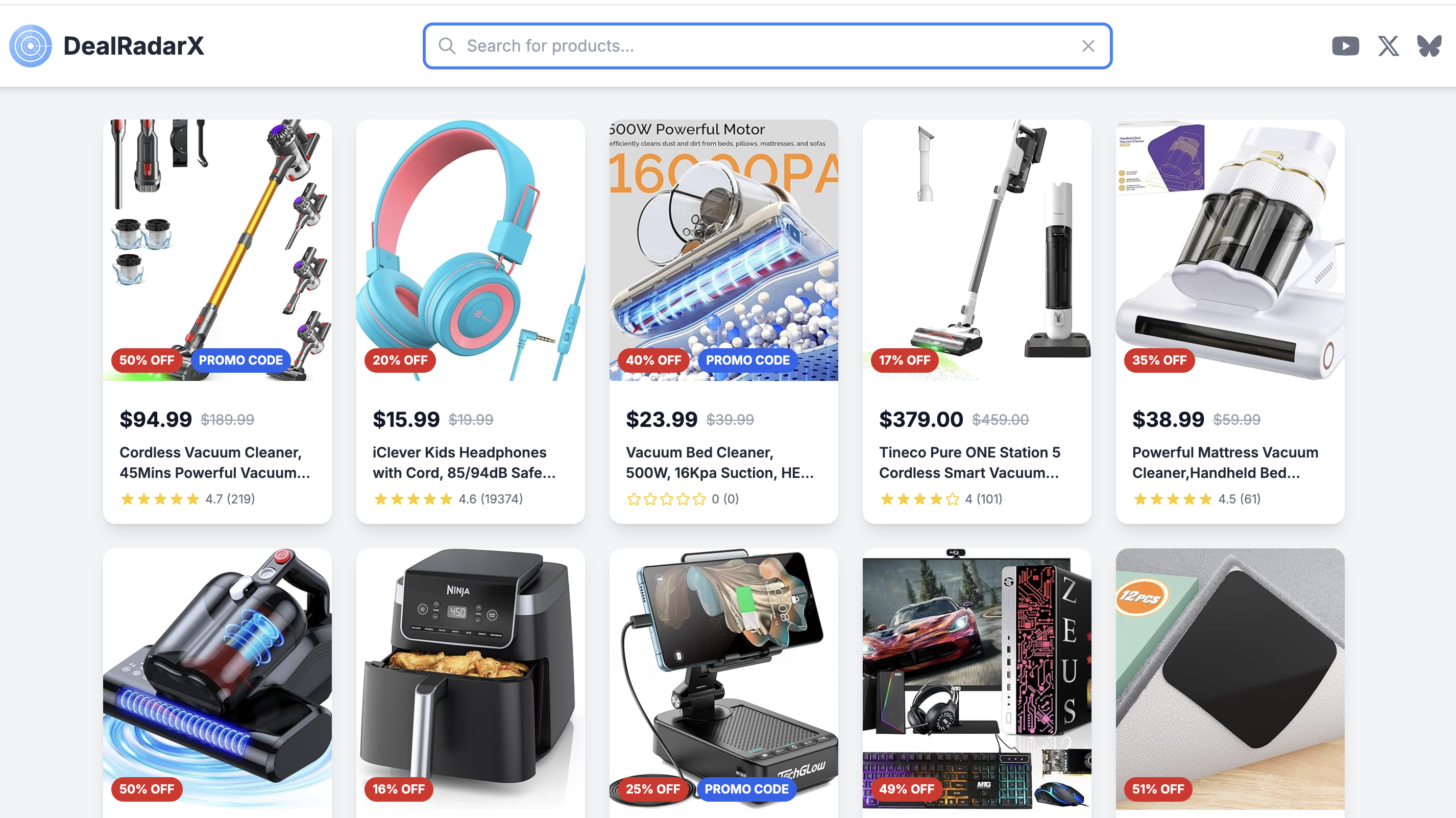
Task: Open the X social icon
Action: pos(1388,46)
